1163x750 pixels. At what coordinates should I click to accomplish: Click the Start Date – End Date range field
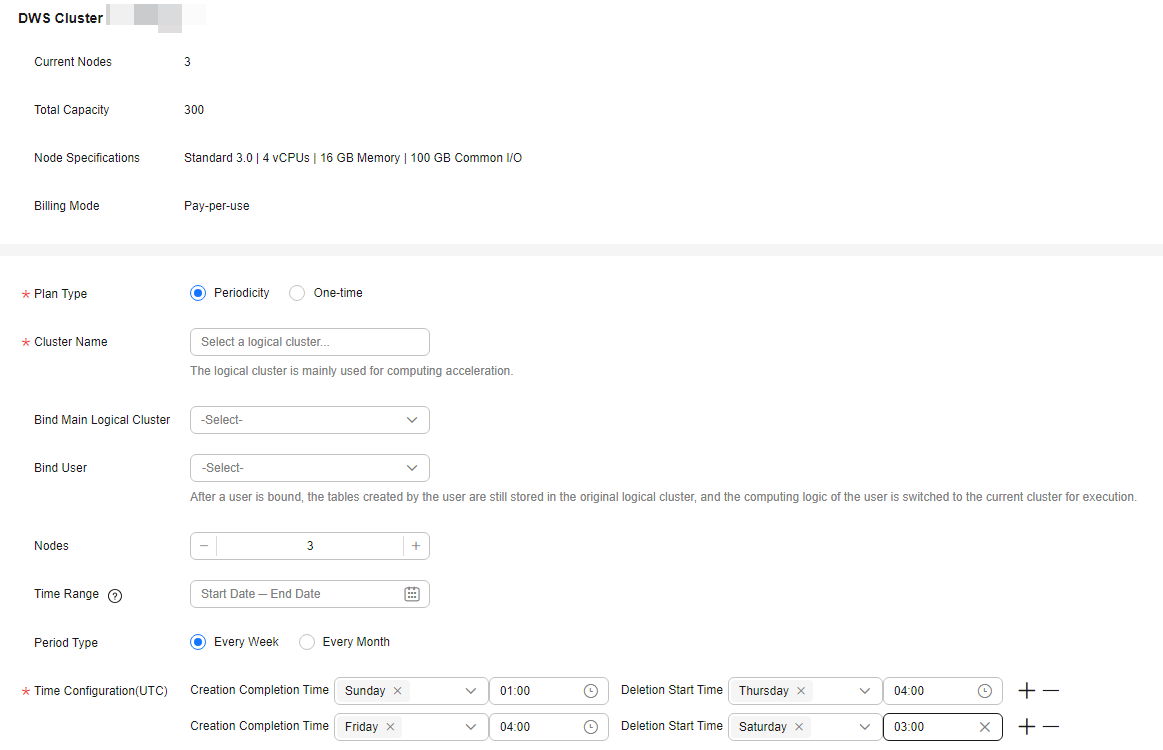[295, 594]
